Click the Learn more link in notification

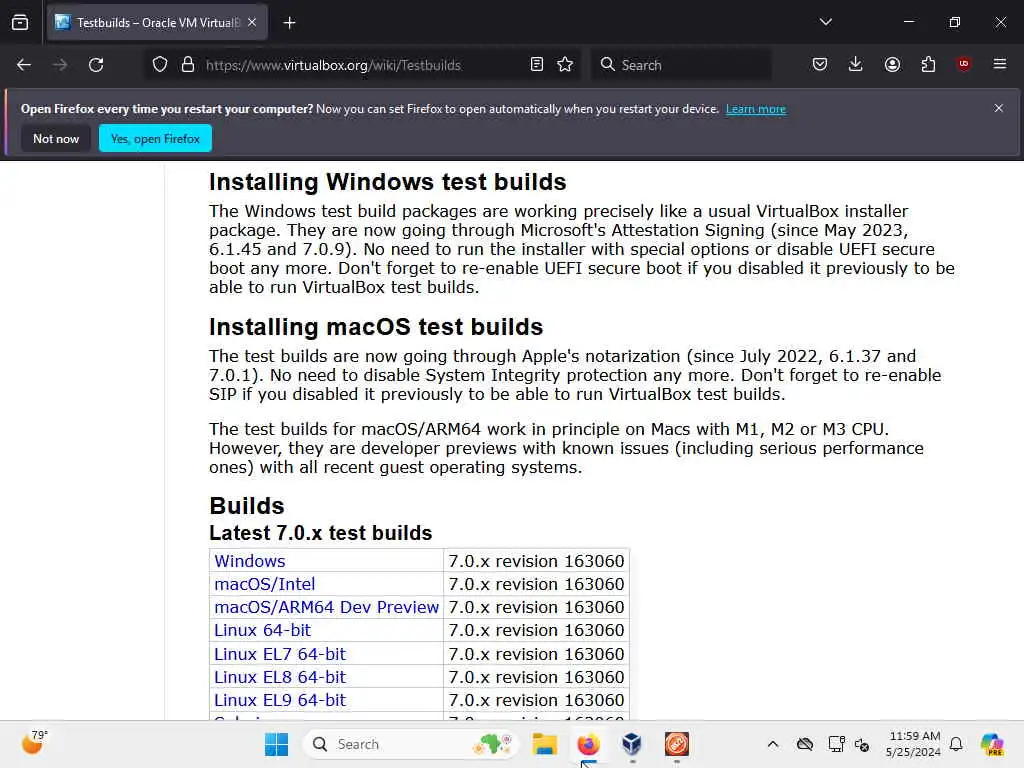tap(756, 109)
